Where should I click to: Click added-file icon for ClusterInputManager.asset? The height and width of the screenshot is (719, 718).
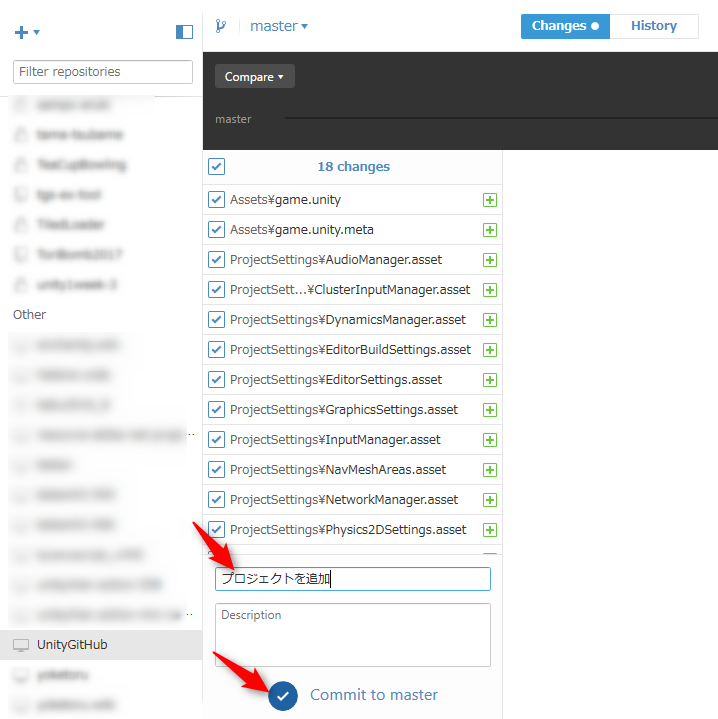[x=490, y=290]
